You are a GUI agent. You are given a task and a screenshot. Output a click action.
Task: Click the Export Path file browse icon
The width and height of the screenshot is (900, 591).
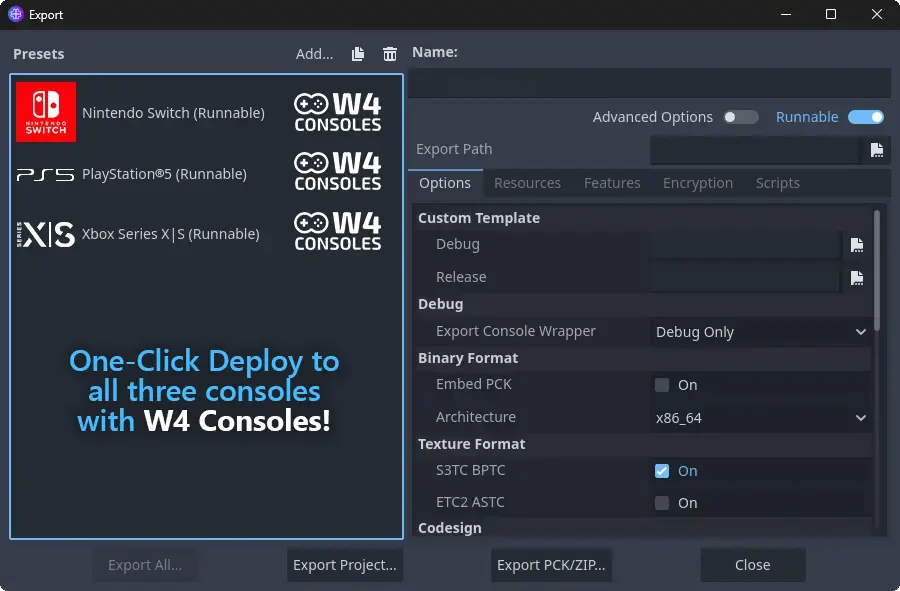coord(877,150)
